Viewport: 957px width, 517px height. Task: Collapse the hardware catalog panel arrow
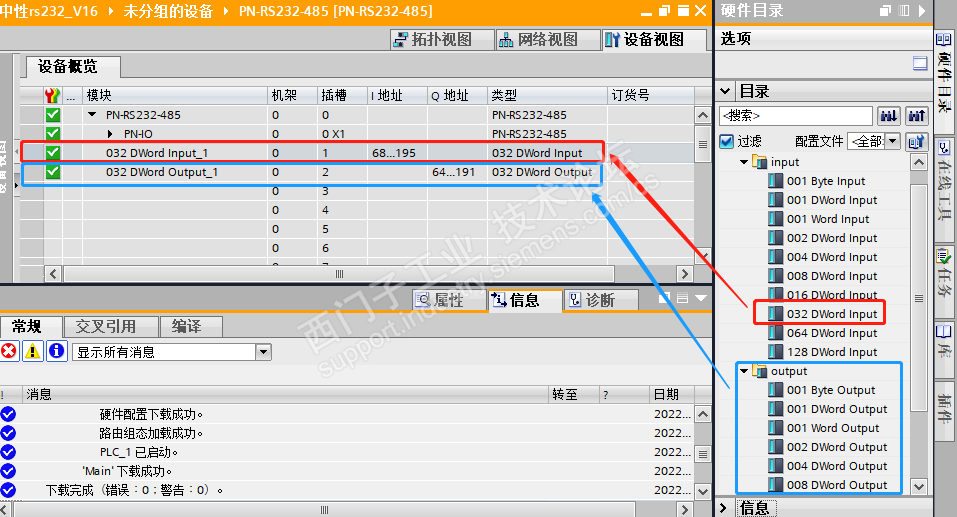click(x=922, y=10)
